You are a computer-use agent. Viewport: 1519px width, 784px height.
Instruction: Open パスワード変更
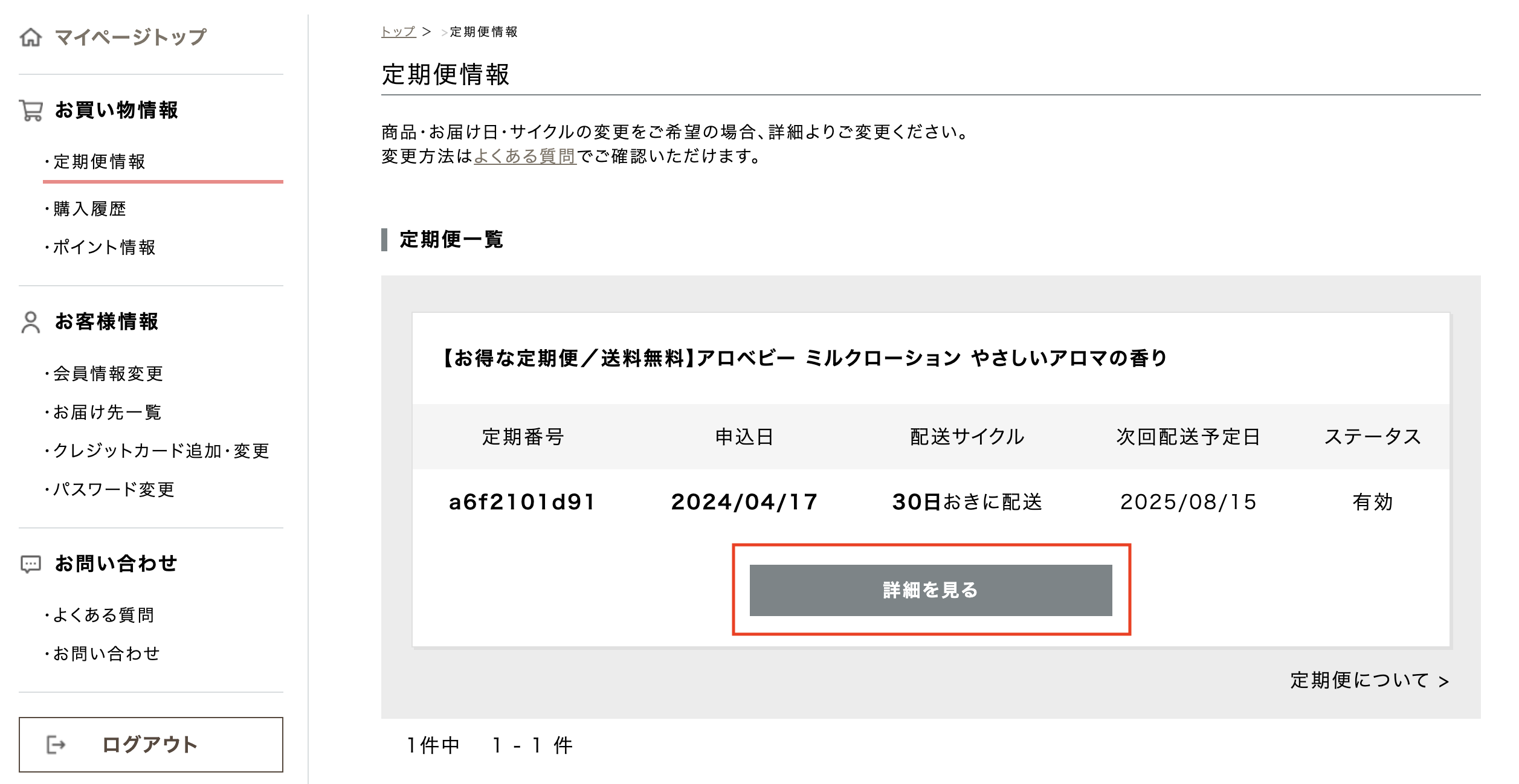click(114, 490)
